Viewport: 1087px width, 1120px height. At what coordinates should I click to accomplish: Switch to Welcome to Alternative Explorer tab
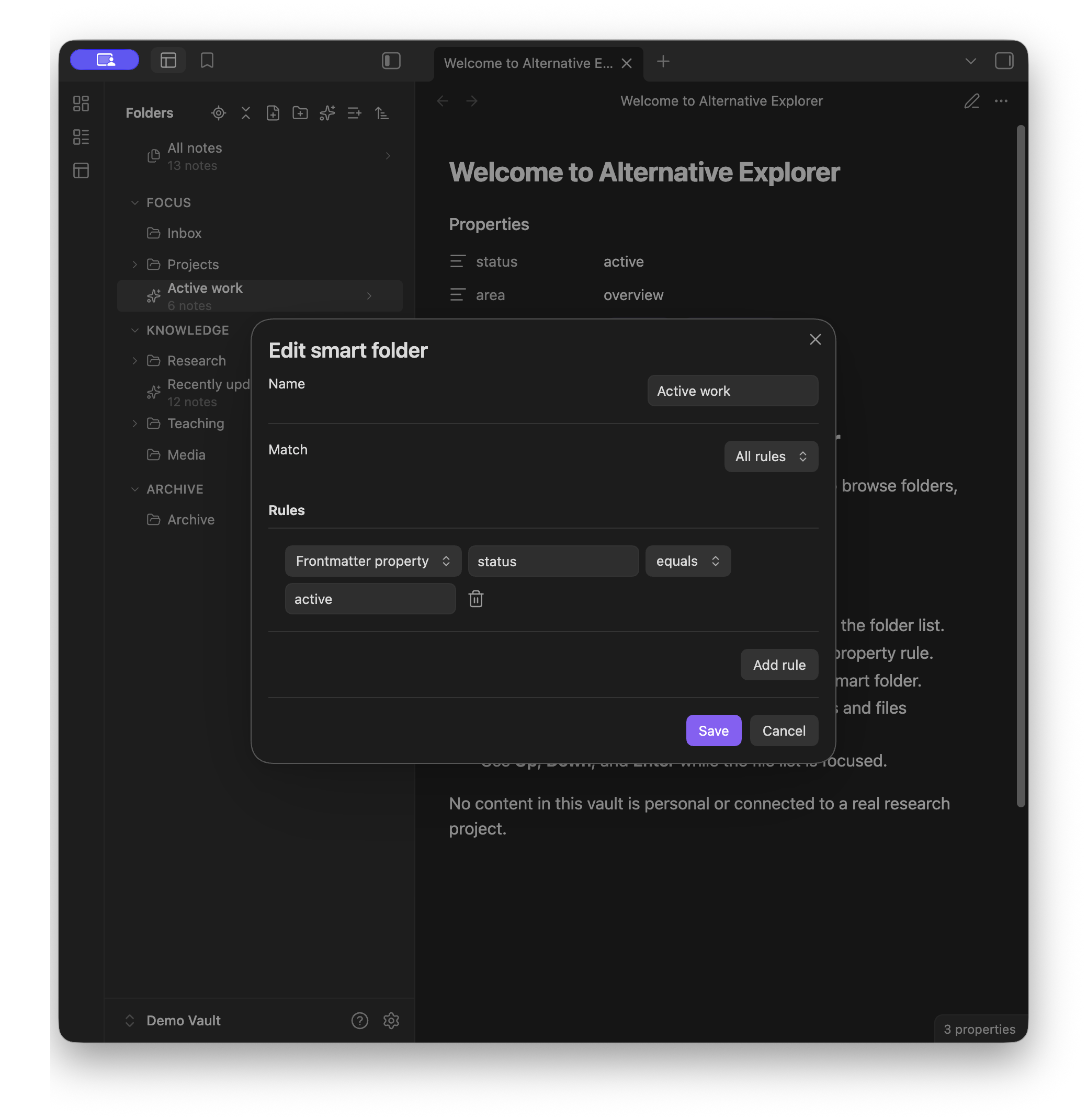pos(528,63)
